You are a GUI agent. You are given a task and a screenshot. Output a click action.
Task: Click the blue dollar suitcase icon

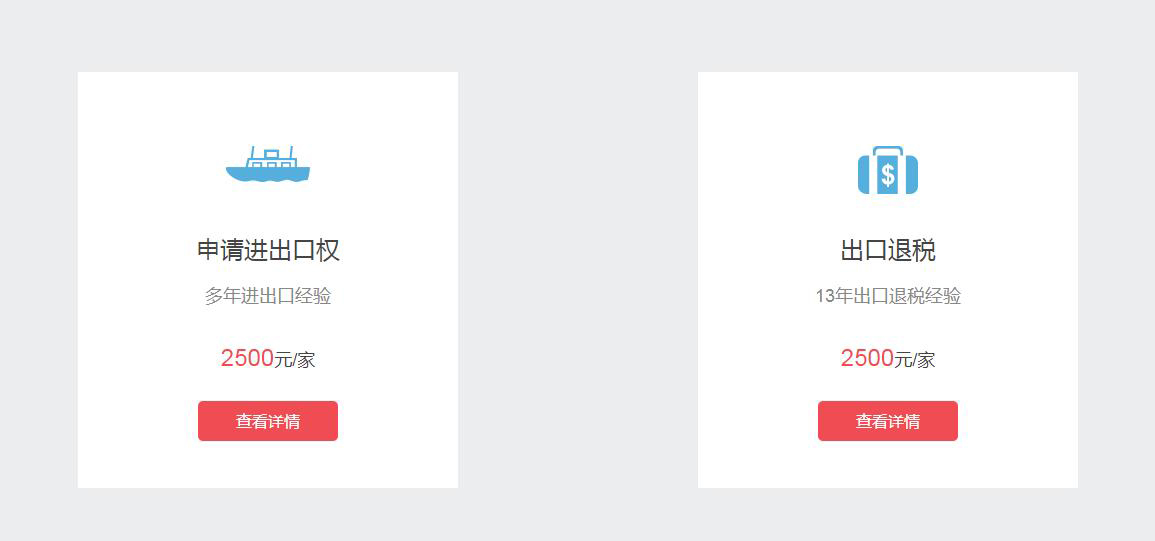click(x=888, y=171)
